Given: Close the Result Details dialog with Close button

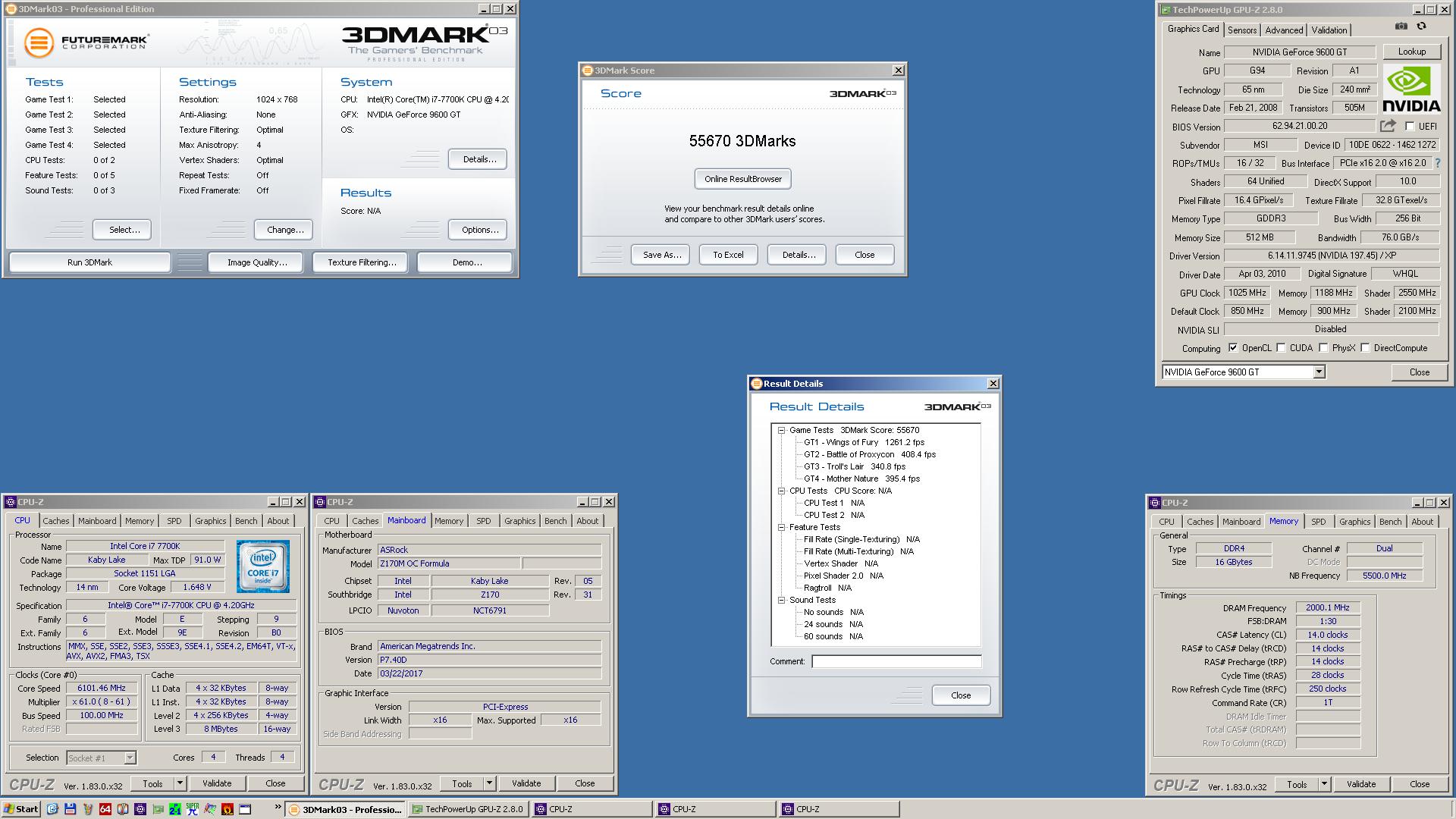Looking at the screenshot, I should click(x=961, y=695).
